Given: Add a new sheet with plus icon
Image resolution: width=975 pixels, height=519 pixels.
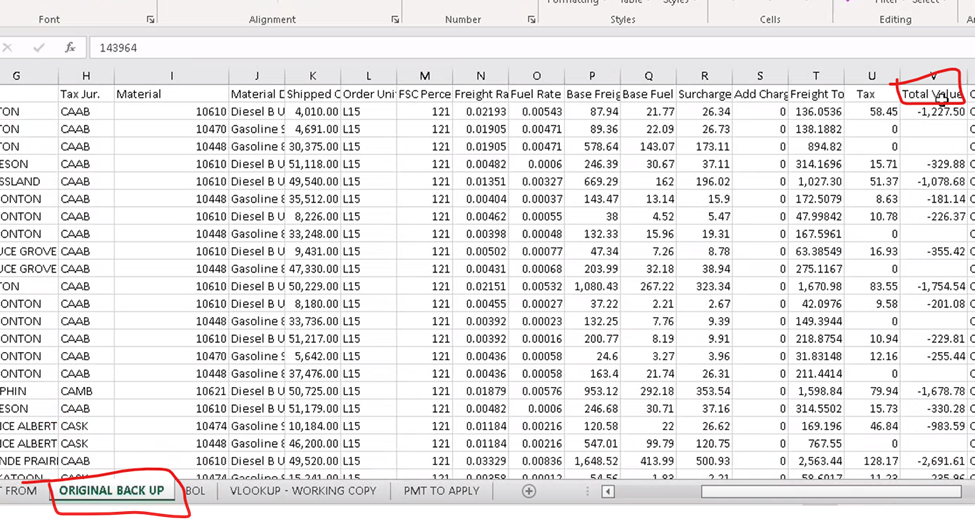Looking at the screenshot, I should [x=529, y=491].
